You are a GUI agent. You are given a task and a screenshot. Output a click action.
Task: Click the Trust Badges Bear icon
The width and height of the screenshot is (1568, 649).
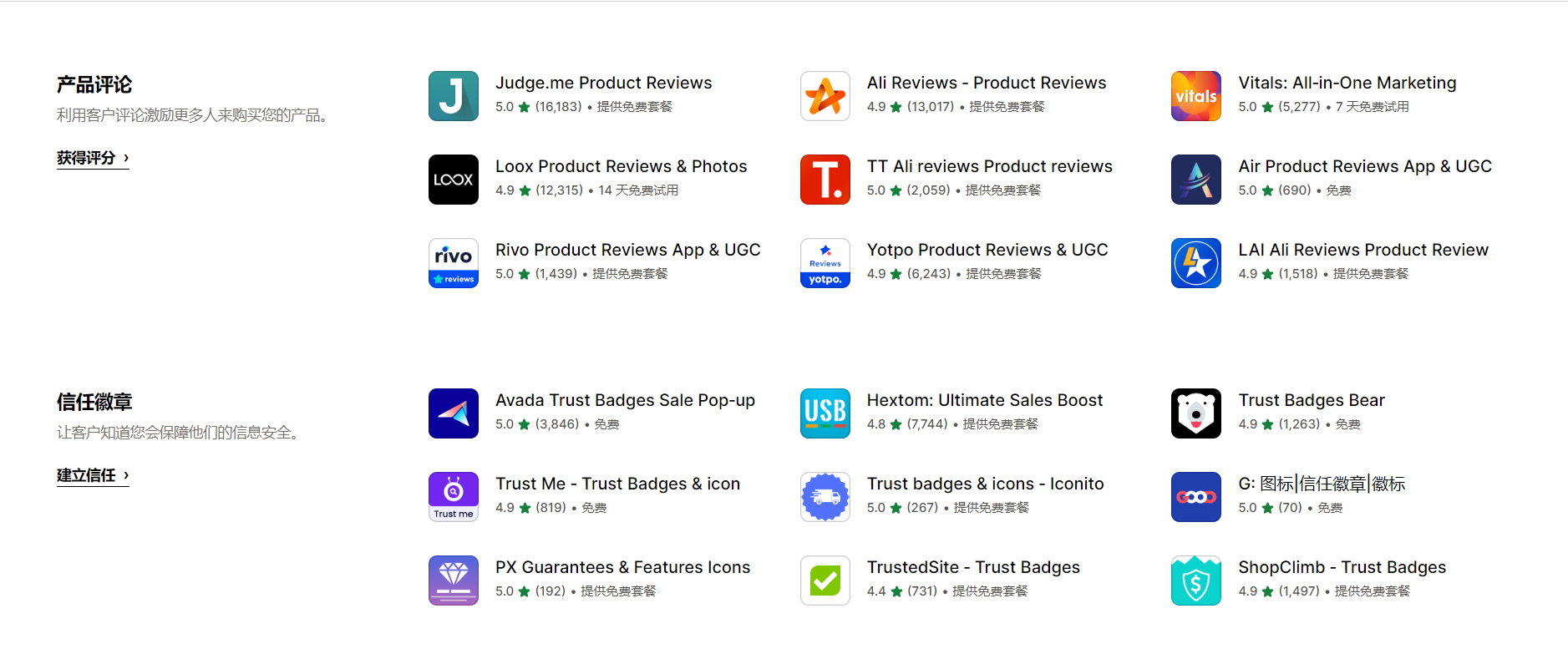point(1196,413)
